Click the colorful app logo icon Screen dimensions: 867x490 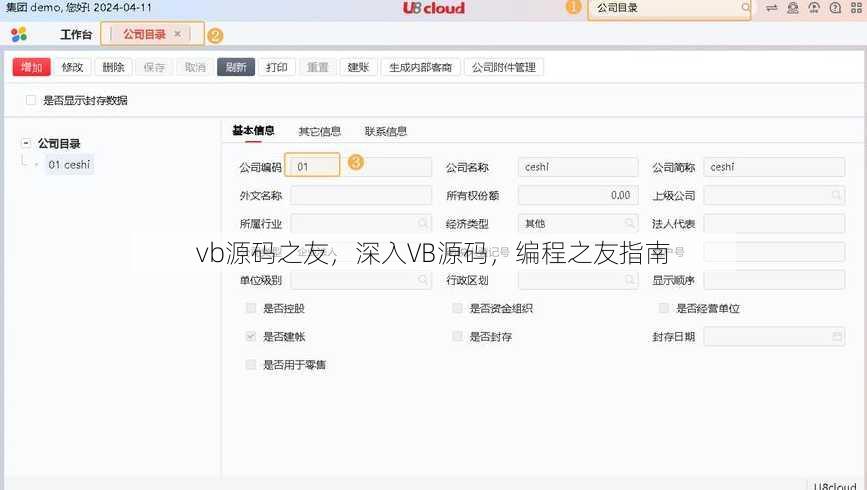(19, 34)
